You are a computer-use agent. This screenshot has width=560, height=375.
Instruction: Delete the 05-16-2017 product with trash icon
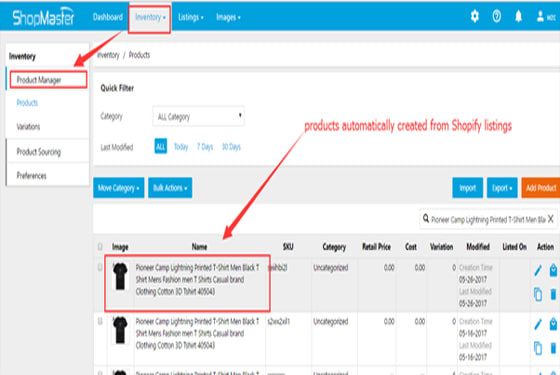tap(553, 348)
